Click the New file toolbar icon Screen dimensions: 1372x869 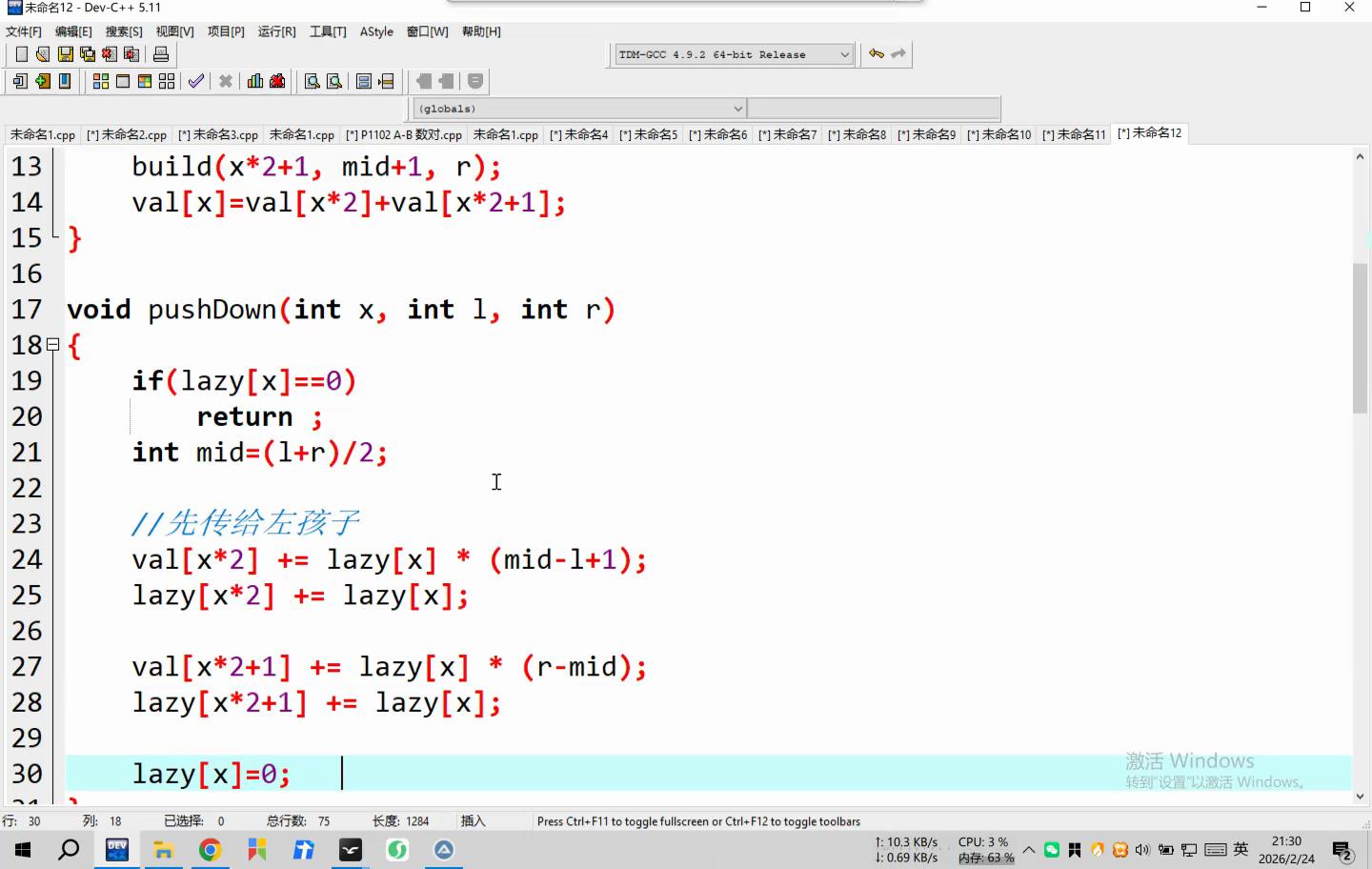tap(21, 54)
